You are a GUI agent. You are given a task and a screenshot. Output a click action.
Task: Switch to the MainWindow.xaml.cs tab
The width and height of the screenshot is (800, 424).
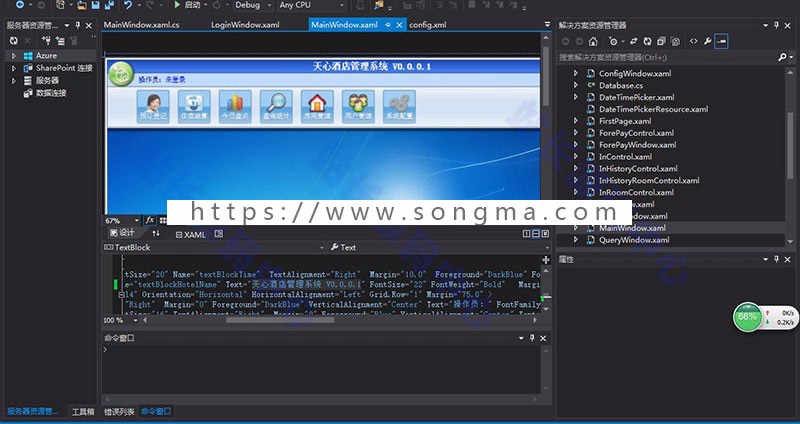[141, 25]
